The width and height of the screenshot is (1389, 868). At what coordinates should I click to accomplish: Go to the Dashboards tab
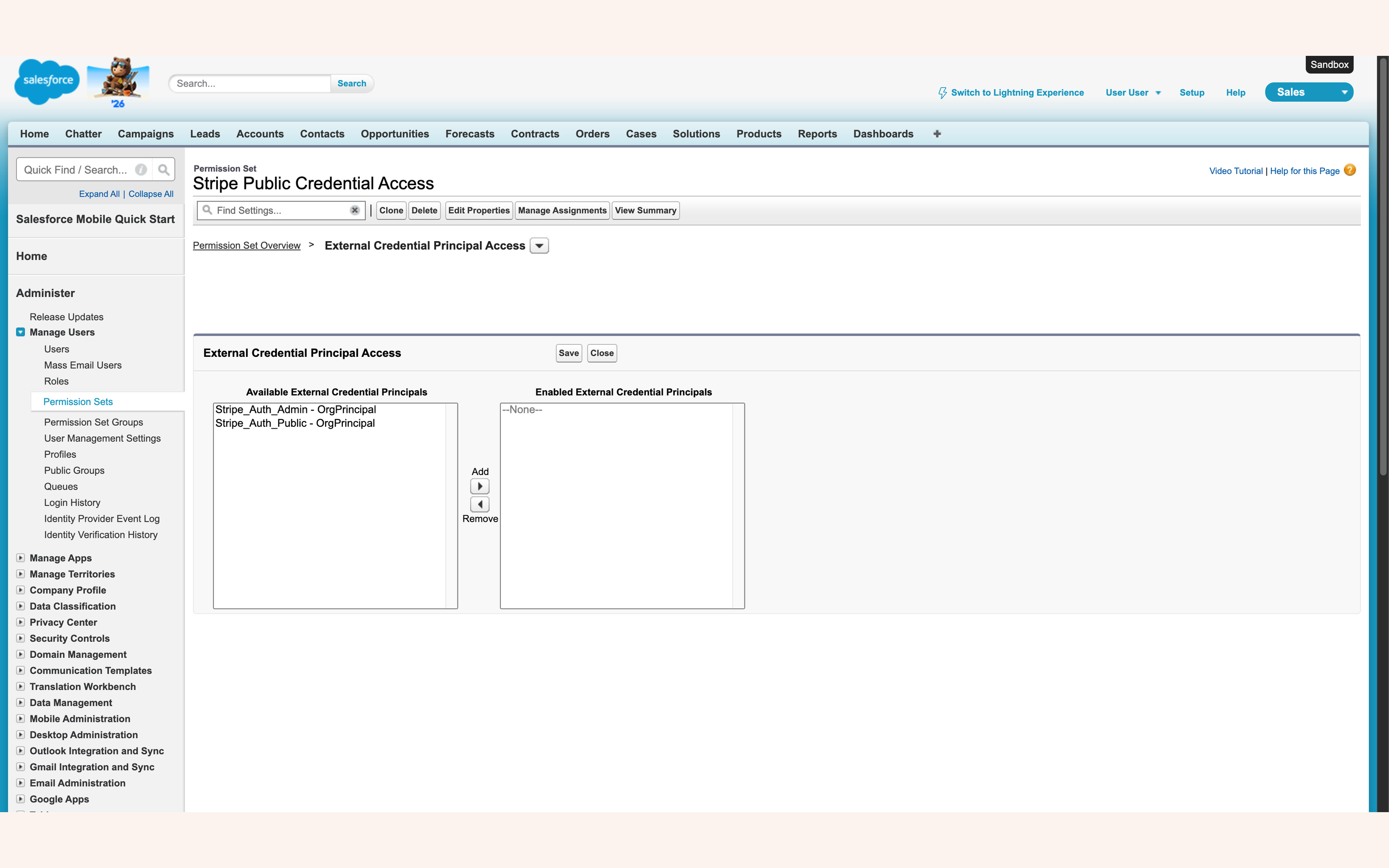883,134
